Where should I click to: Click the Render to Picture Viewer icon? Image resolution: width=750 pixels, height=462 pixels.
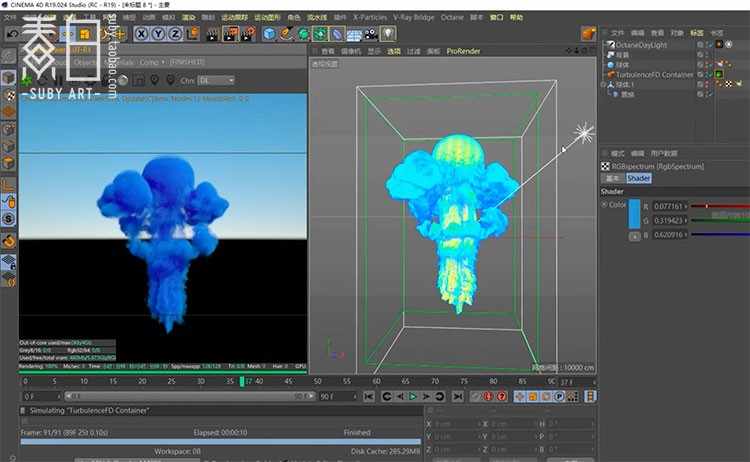(x=231, y=34)
